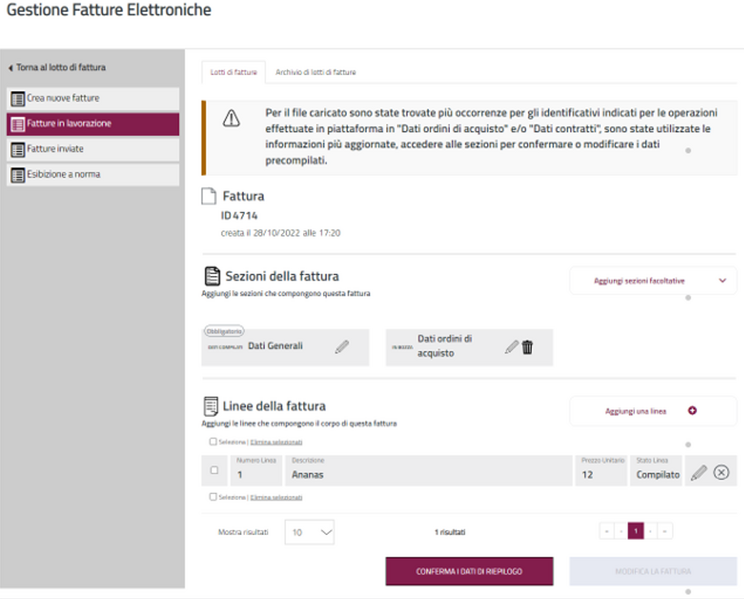Click the Esibizione a norma sidebar icon
This screenshot has width=744, height=599.
[x=17, y=174]
